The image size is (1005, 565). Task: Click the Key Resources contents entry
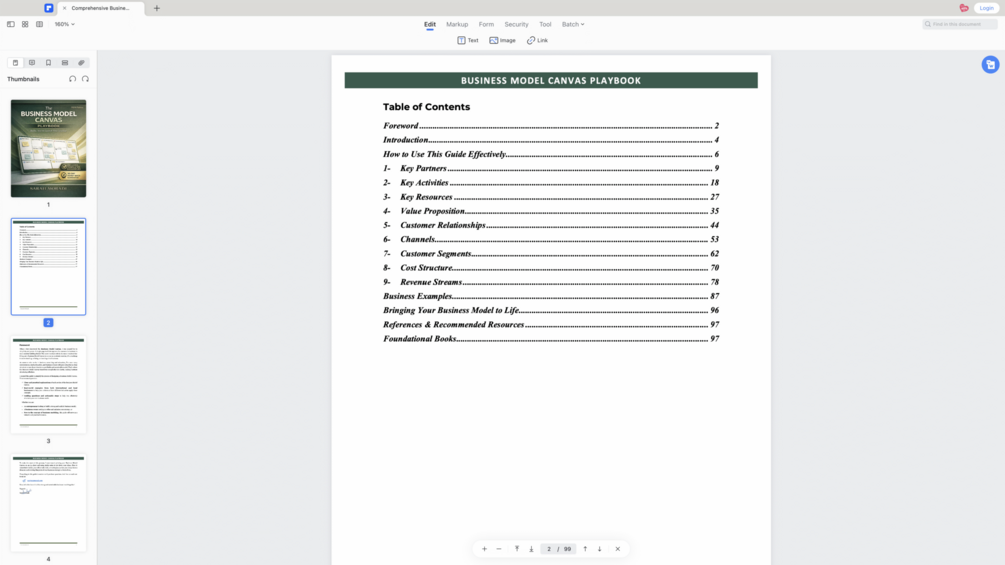(x=551, y=197)
